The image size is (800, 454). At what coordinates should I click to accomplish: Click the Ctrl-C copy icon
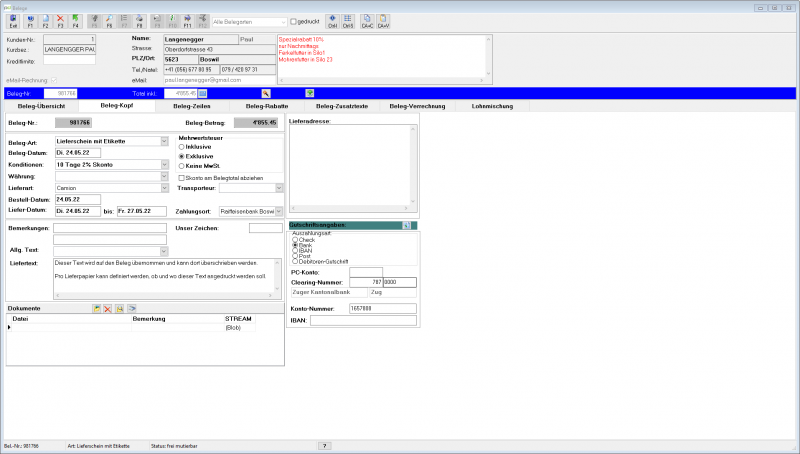point(367,21)
